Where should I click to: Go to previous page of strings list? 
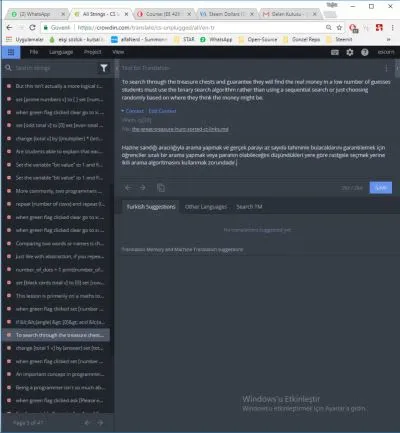pos(87,423)
